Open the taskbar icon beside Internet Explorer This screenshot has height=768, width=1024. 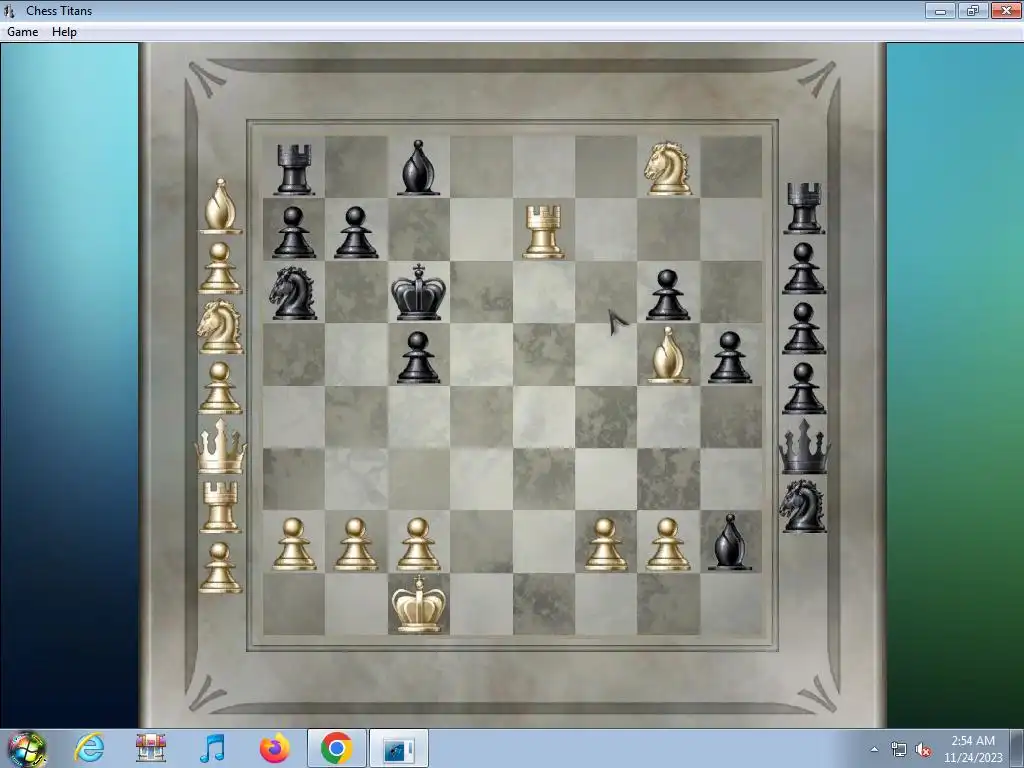[151, 748]
